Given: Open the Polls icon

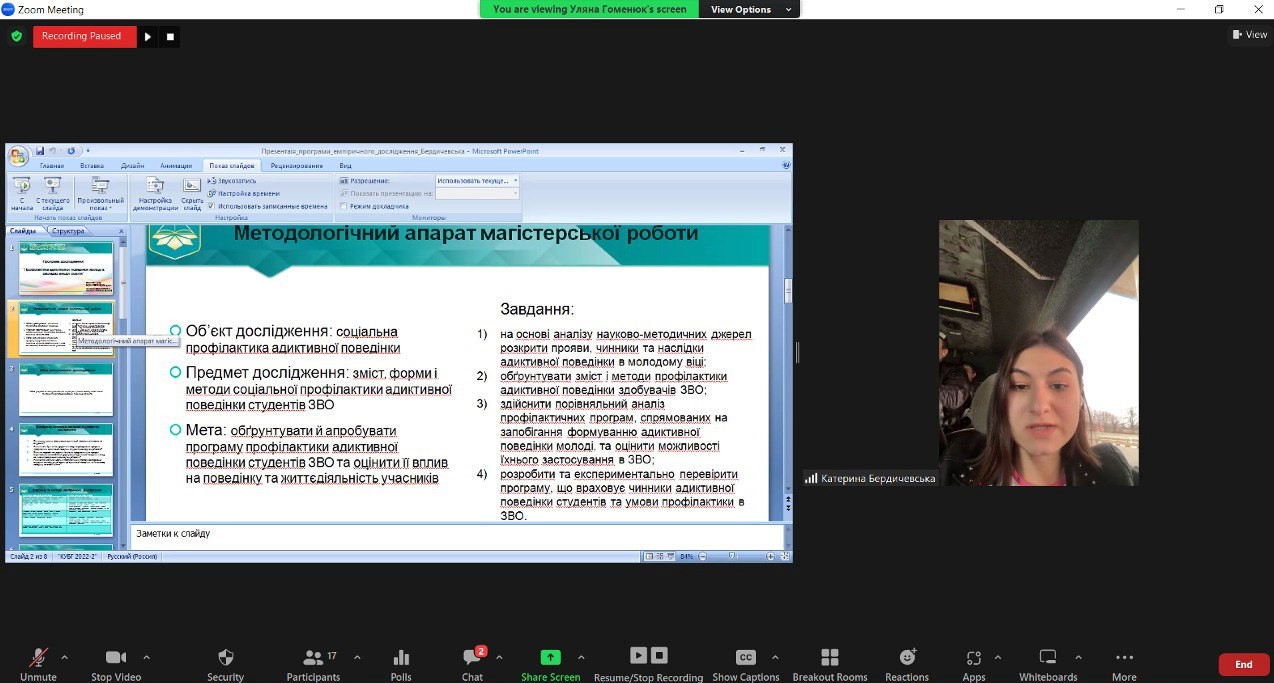Looking at the screenshot, I should [401, 657].
